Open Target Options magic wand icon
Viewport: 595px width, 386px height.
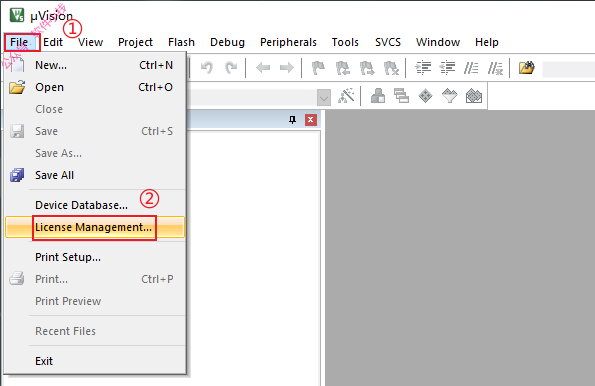[x=346, y=96]
